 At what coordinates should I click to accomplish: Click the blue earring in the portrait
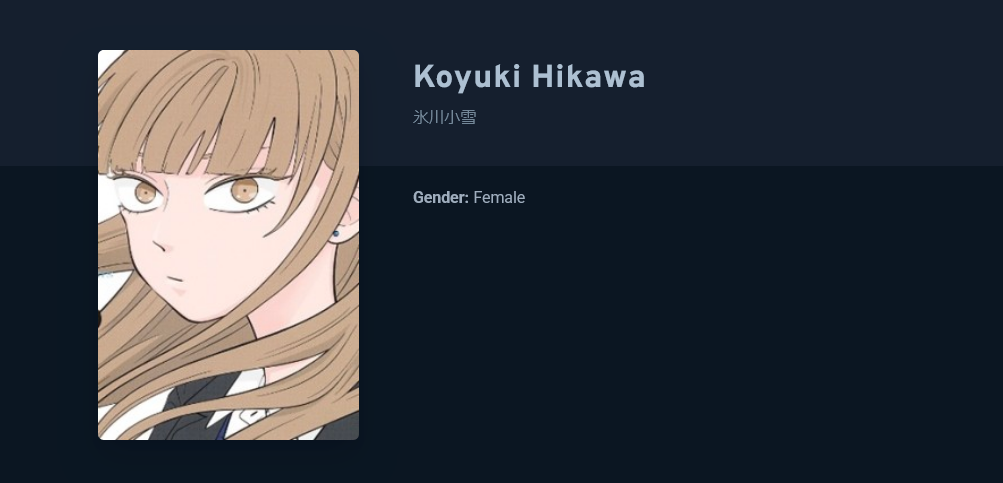click(x=336, y=234)
